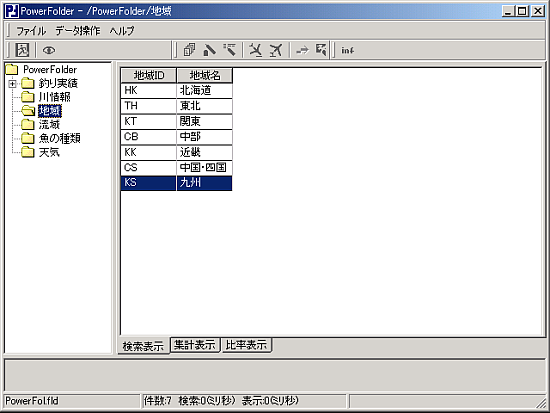Click the 天気 folder icon
The height and width of the screenshot is (413, 550).
click(x=28, y=152)
